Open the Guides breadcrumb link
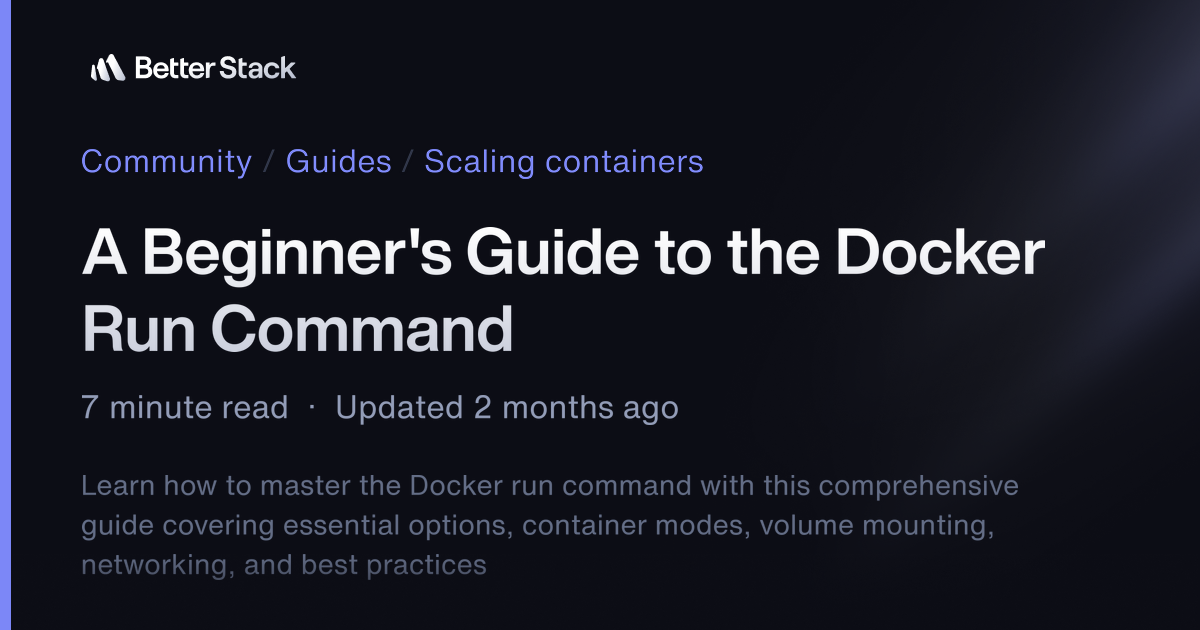This screenshot has width=1200, height=630. click(339, 162)
